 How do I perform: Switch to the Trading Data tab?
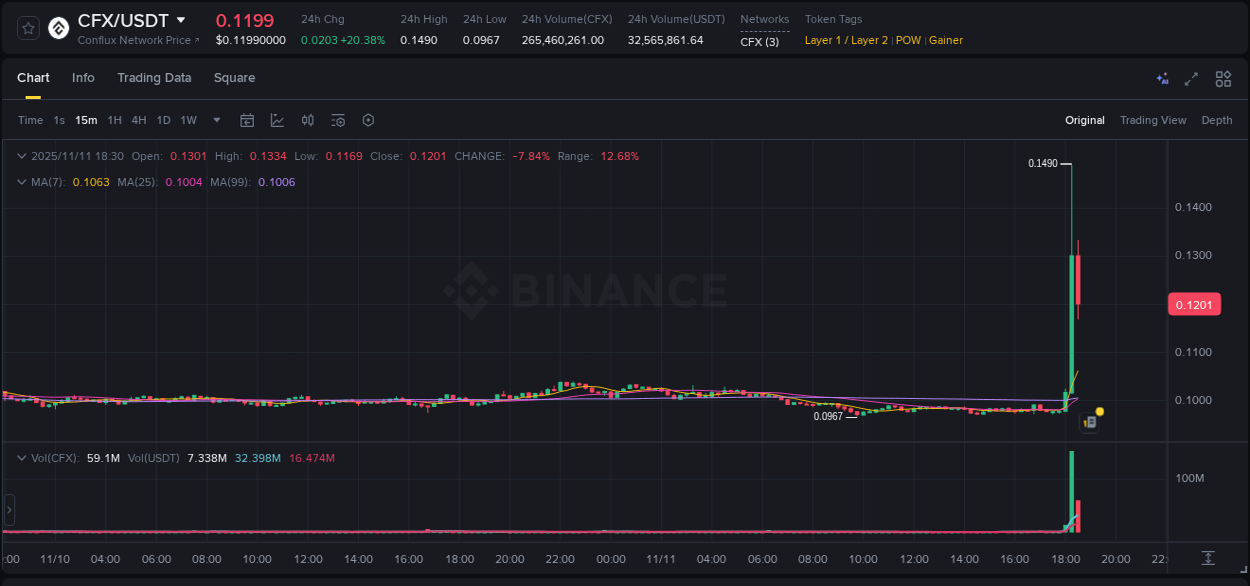pos(154,78)
